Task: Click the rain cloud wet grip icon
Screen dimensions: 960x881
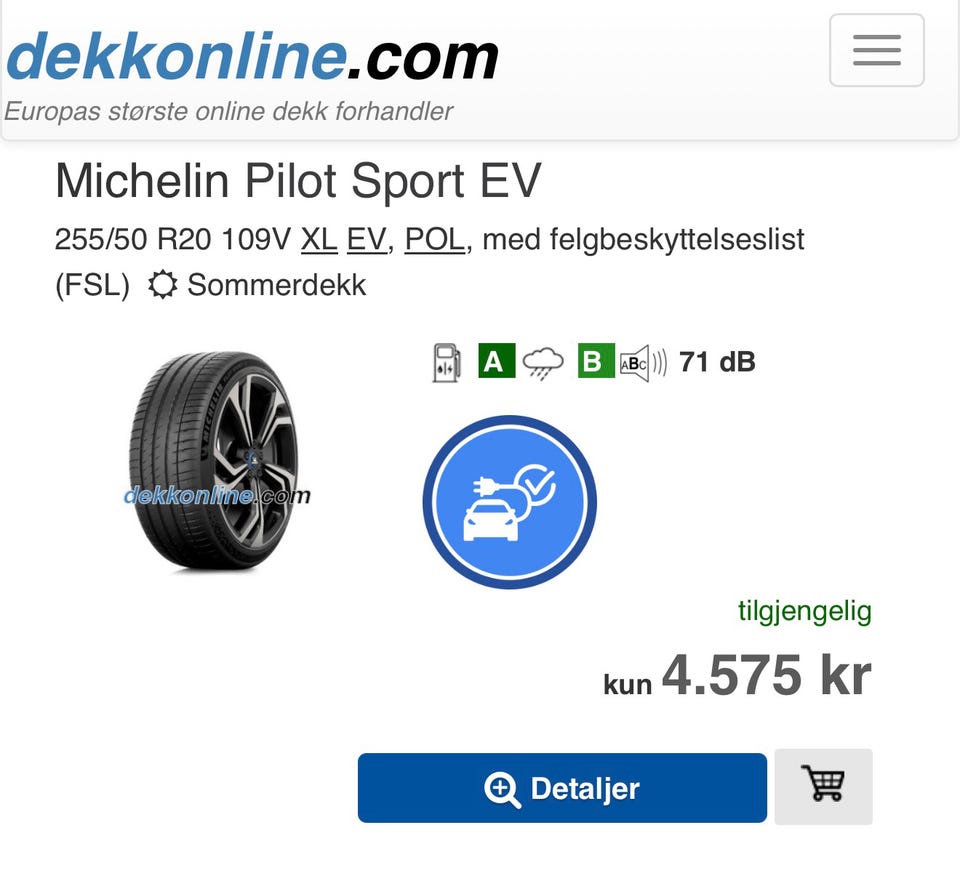Action: 543,362
